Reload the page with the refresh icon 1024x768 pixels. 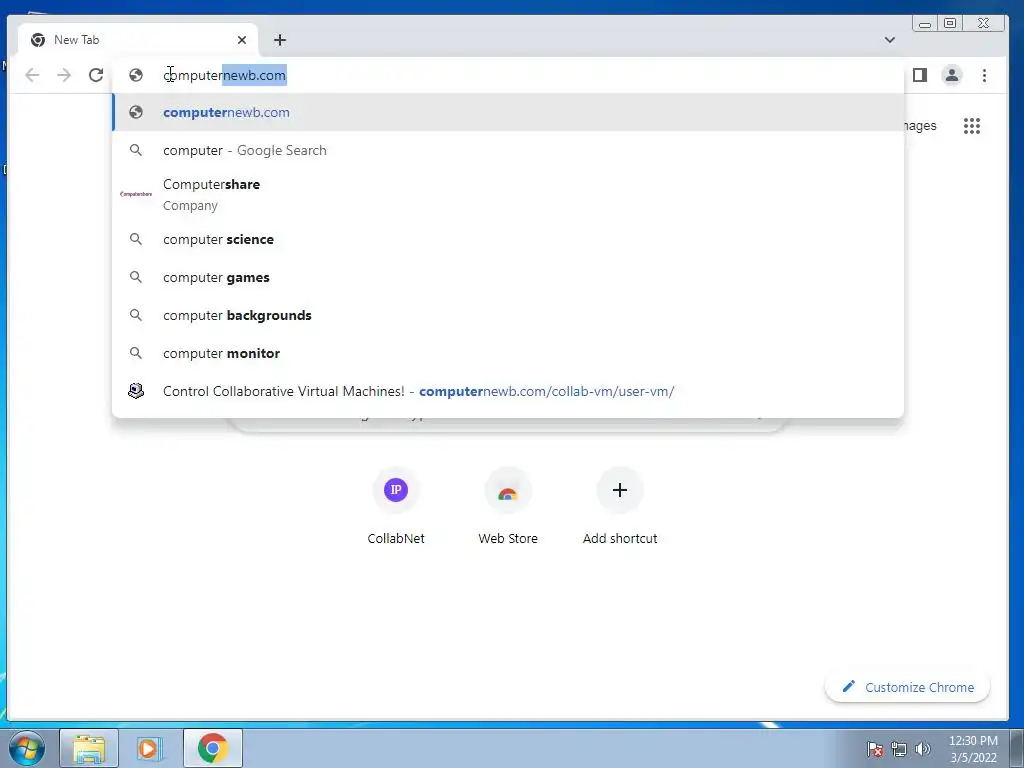point(96,75)
